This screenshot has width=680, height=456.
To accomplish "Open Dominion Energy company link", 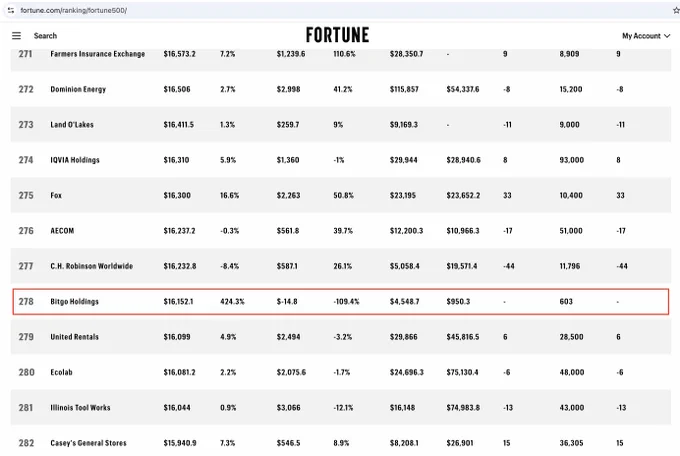I will click(78, 89).
